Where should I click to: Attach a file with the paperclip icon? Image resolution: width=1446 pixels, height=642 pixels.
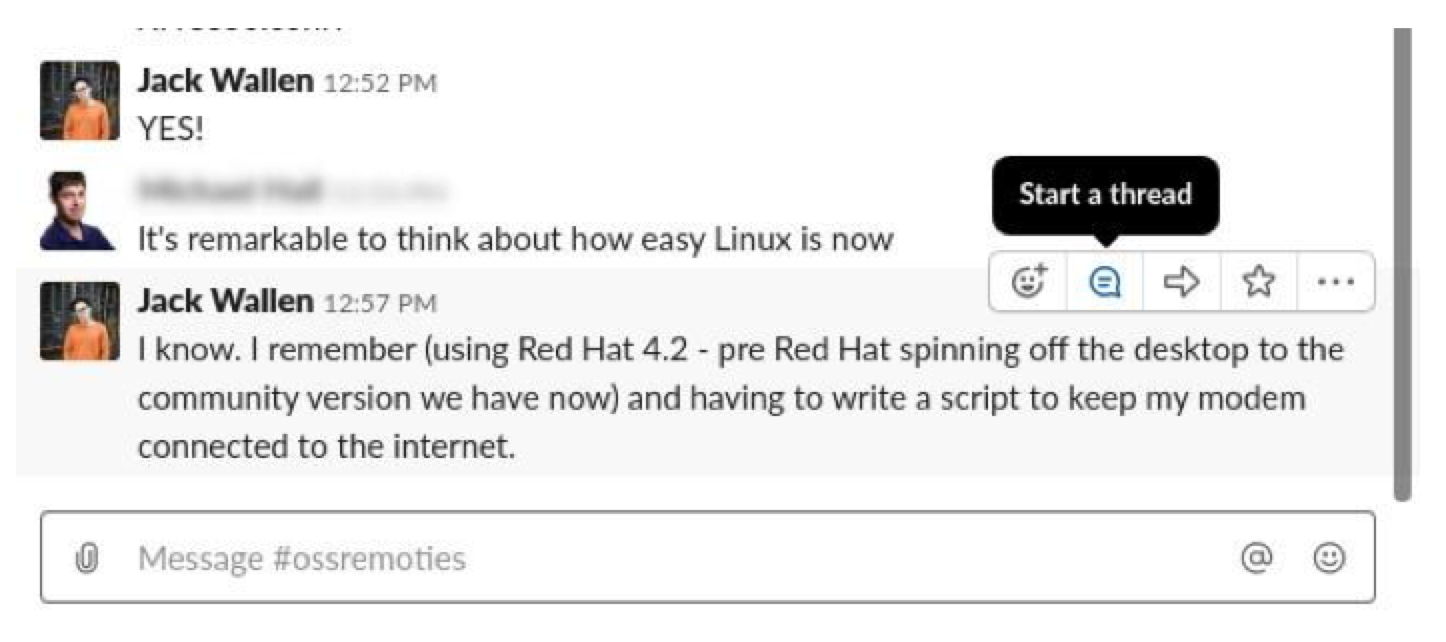click(86, 558)
